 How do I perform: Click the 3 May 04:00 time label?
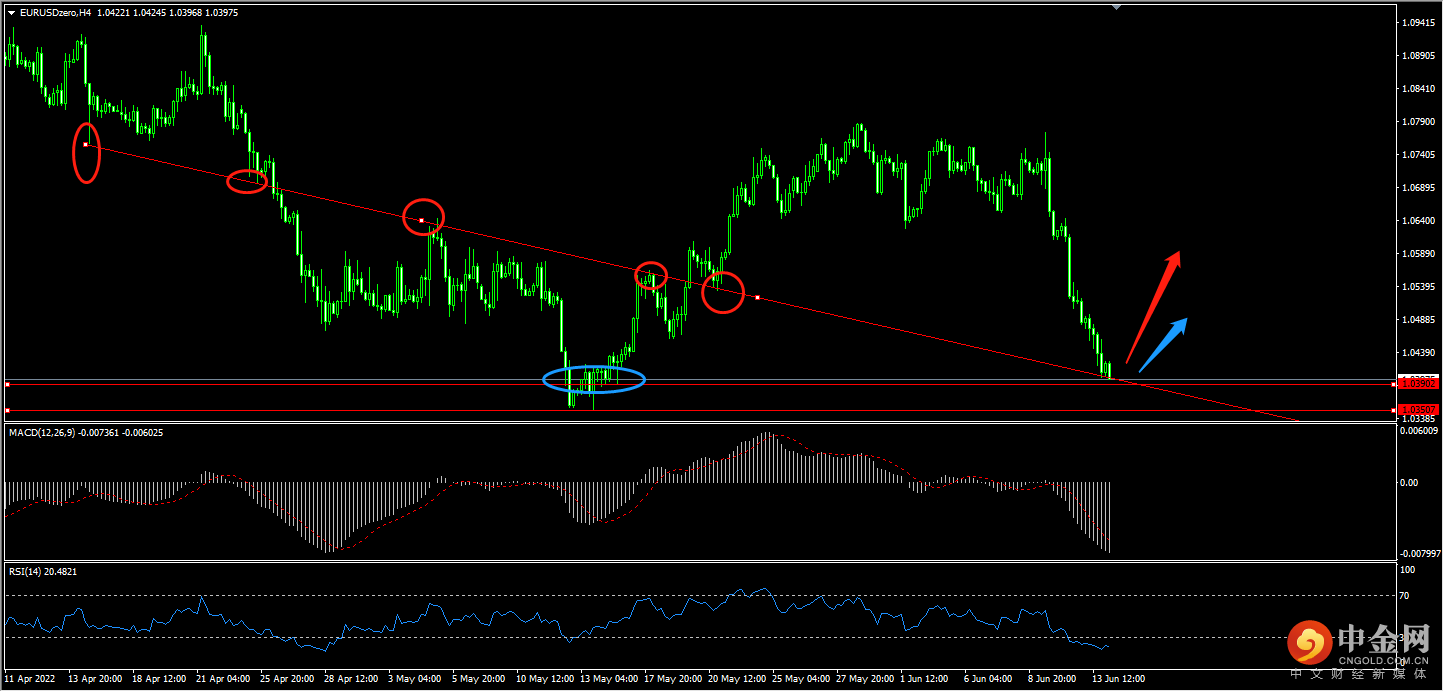[x=416, y=678]
